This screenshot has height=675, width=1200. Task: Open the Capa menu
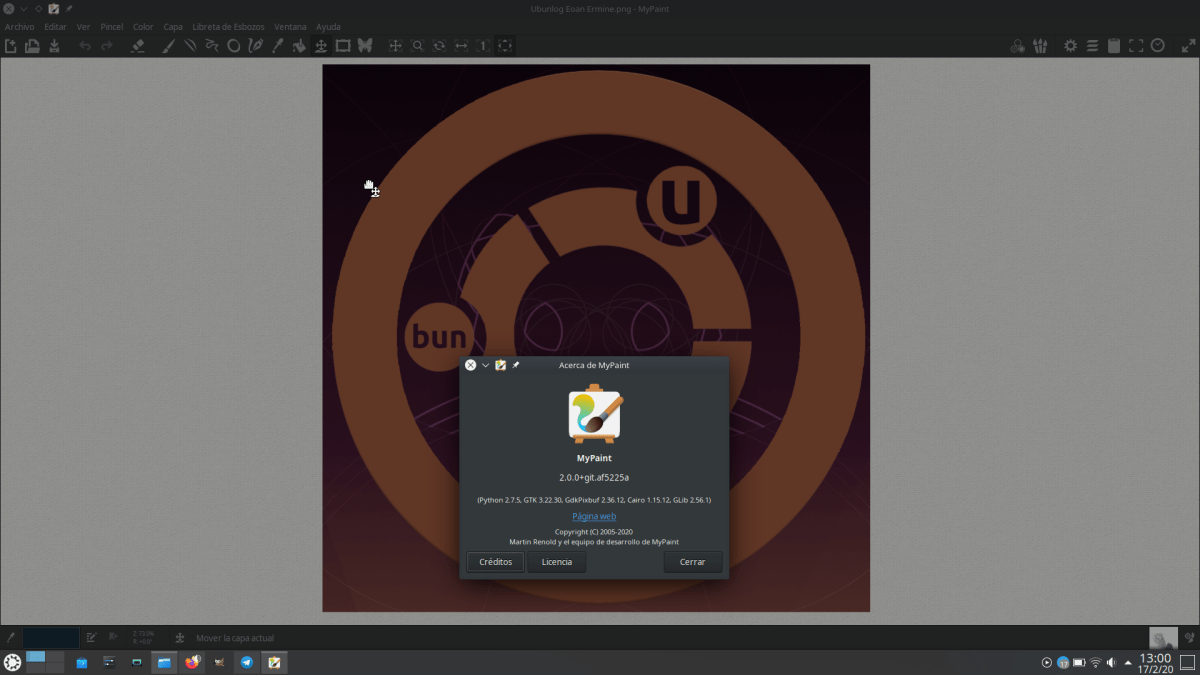click(172, 27)
